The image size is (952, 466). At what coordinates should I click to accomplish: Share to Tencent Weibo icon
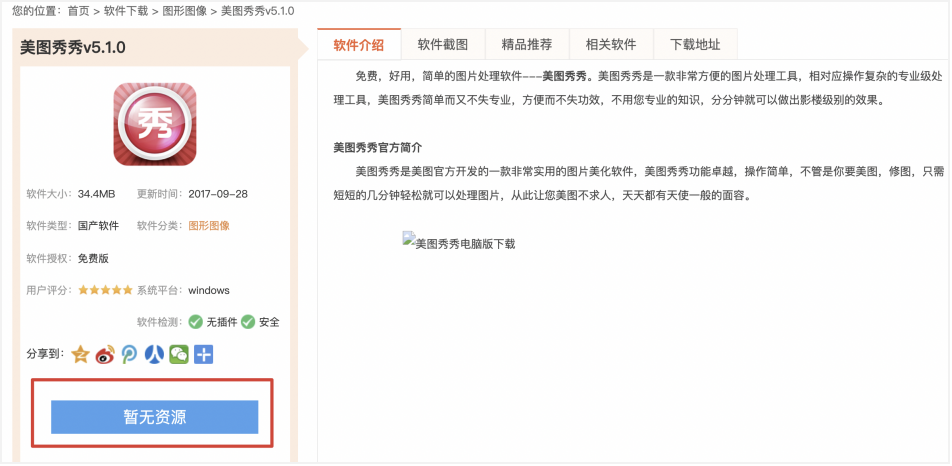[130, 354]
